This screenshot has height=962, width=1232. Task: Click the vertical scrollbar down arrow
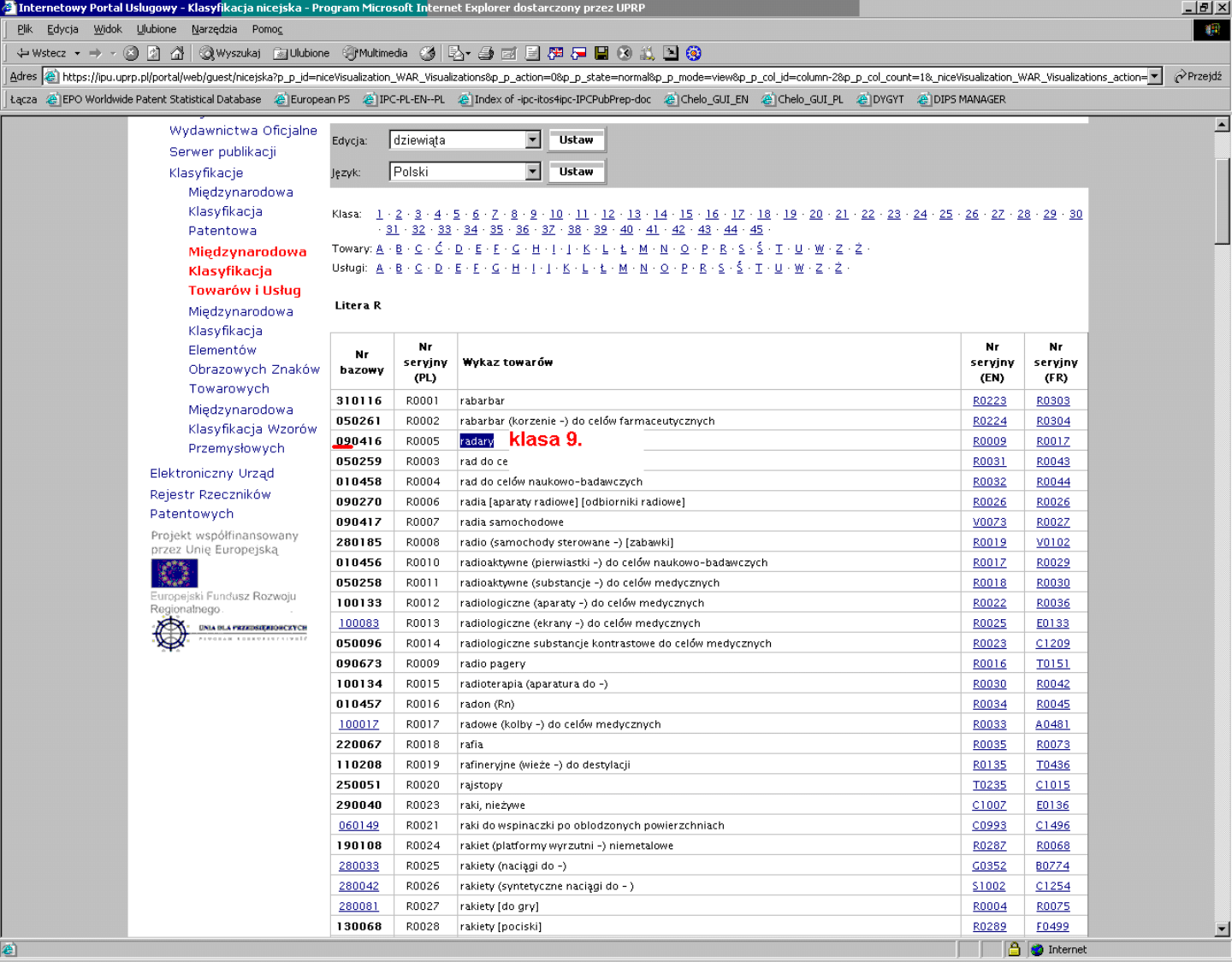(x=1222, y=929)
